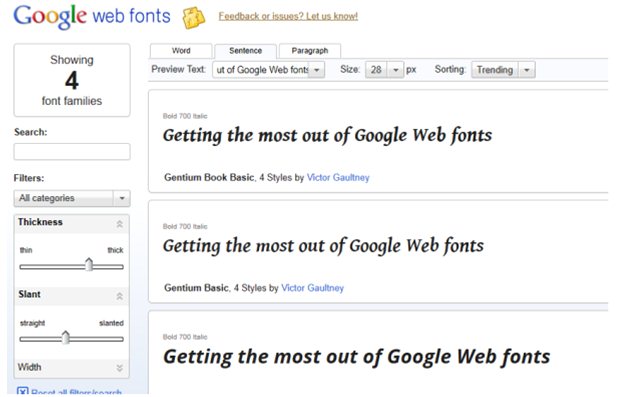The height and width of the screenshot is (397, 618).
Task: Switch to the Word tab
Action: 181,51
